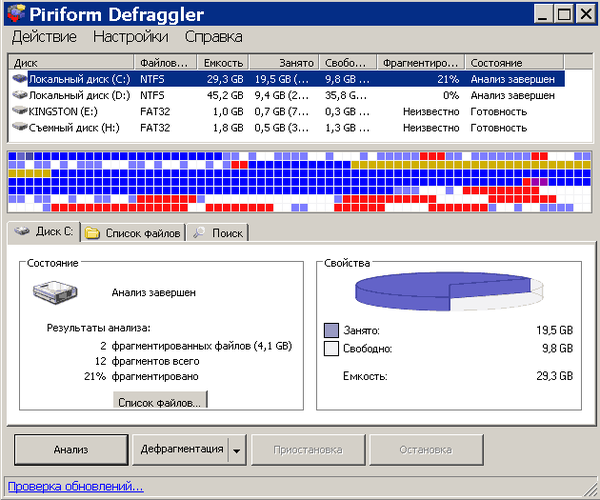Image resolution: width=600 pixels, height=500 pixels.
Task: Select the Съемный диск (H:) row
Action: click(x=287, y=127)
